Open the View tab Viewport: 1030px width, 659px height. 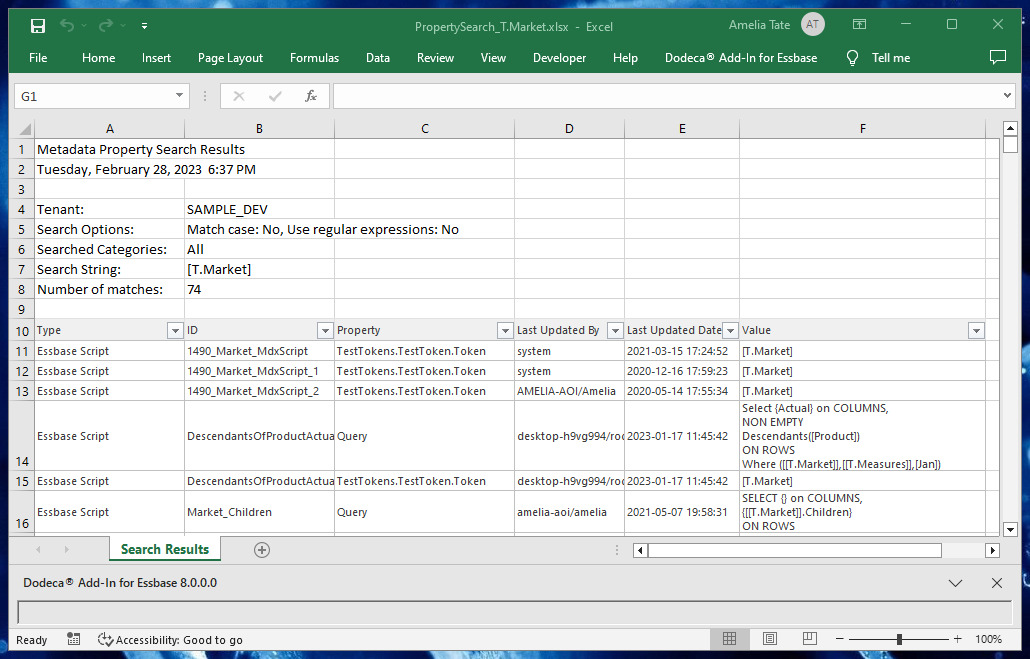point(493,58)
